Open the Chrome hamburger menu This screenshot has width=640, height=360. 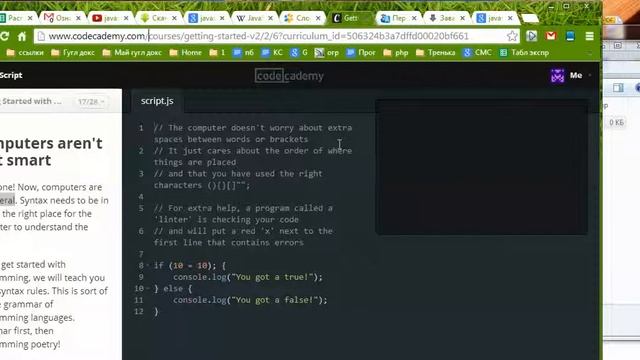[589, 36]
